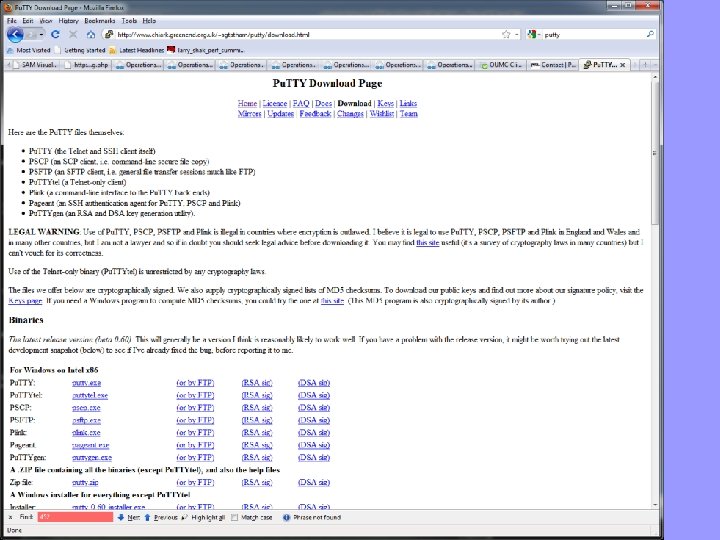Toggle Highlight all in Find bar
This screenshot has height=540, width=720.
[203, 518]
